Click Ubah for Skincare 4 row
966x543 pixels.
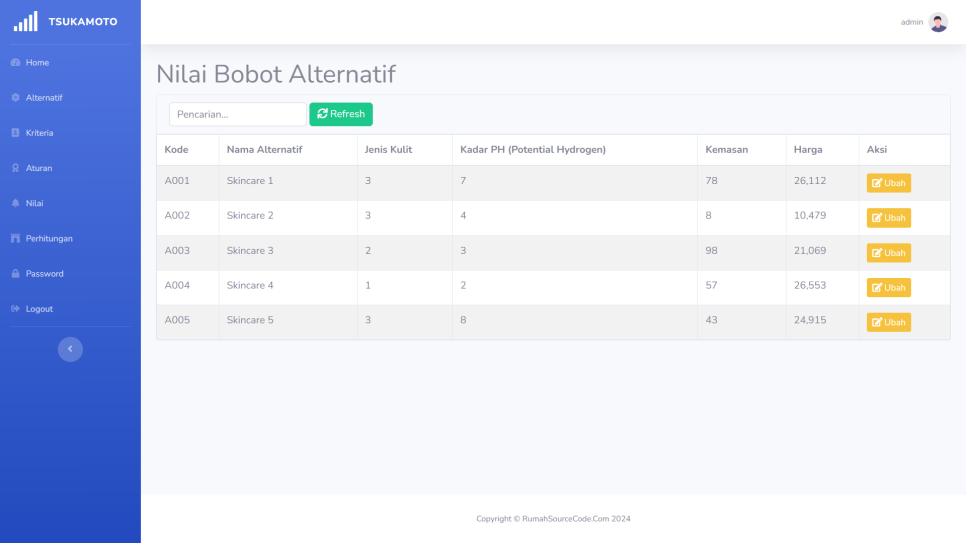coord(888,288)
